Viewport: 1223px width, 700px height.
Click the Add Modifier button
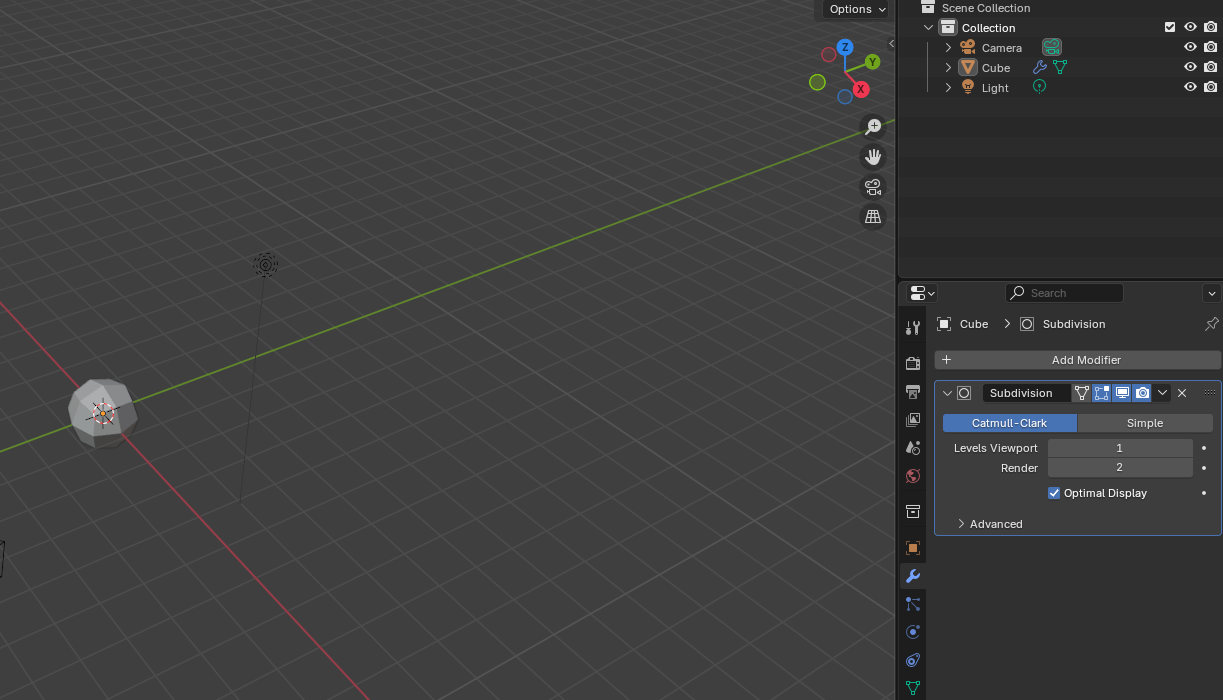click(1078, 360)
